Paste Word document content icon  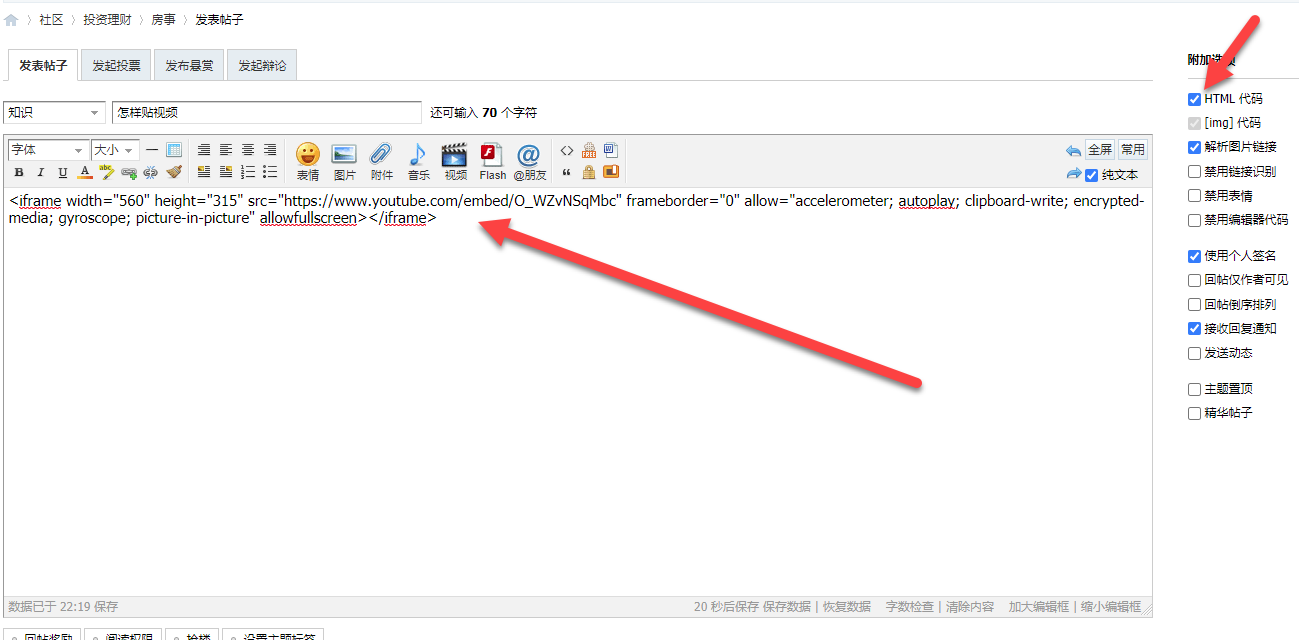click(611, 151)
